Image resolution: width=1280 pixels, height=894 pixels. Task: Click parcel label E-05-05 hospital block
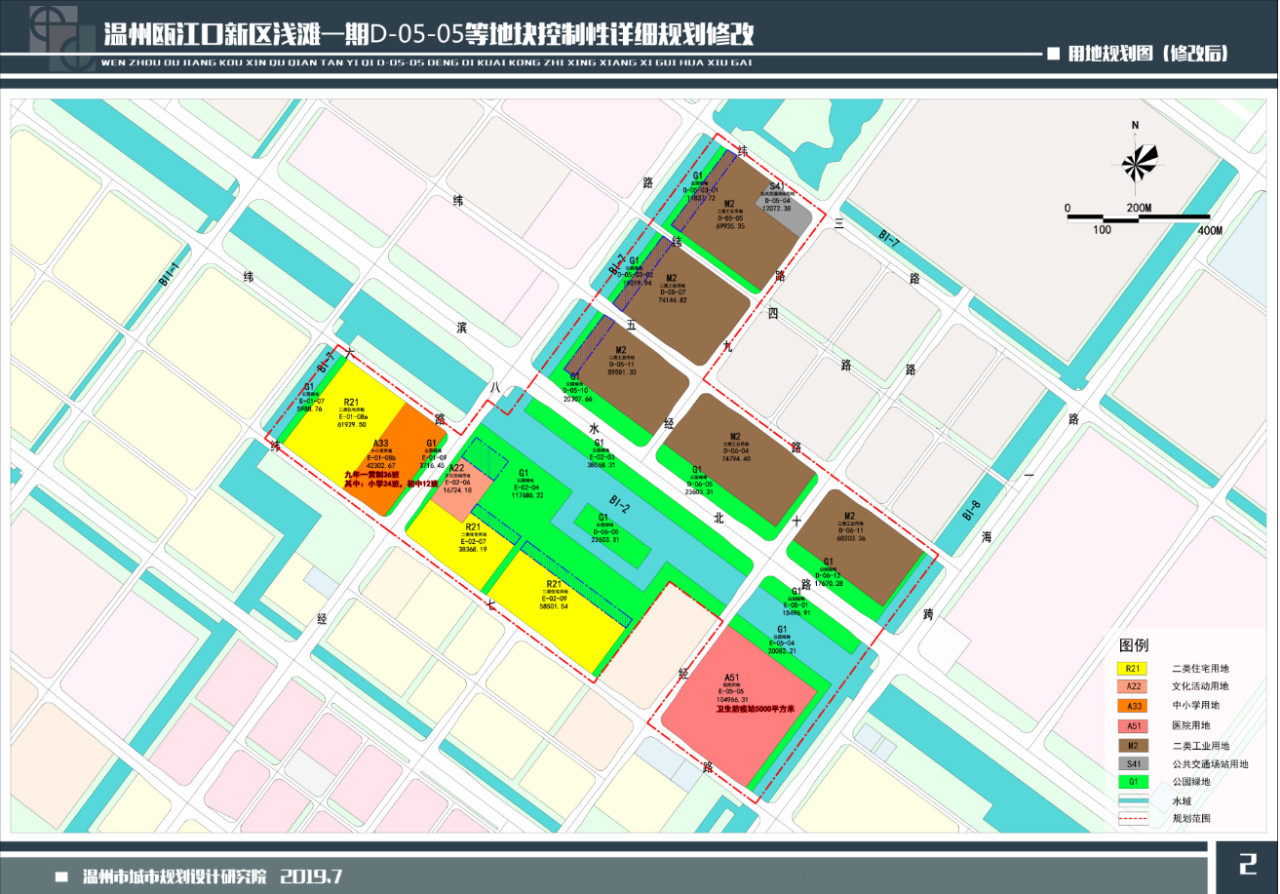point(732,689)
